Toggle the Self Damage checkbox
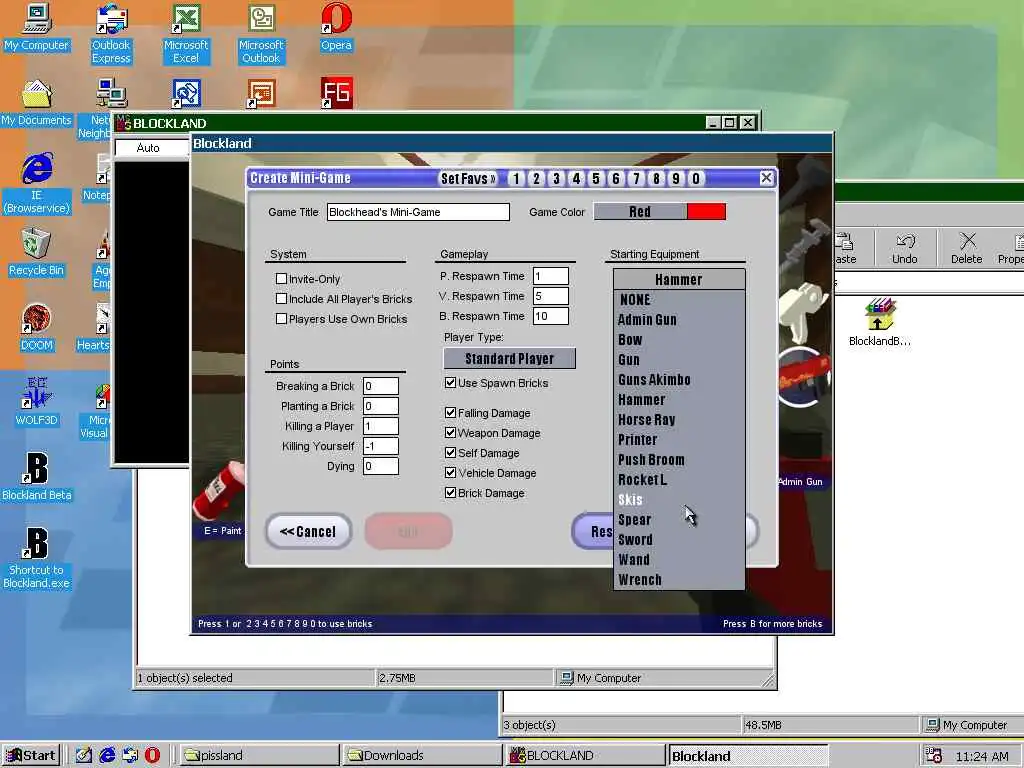The height and width of the screenshot is (768, 1024). (x=451, y=453)
